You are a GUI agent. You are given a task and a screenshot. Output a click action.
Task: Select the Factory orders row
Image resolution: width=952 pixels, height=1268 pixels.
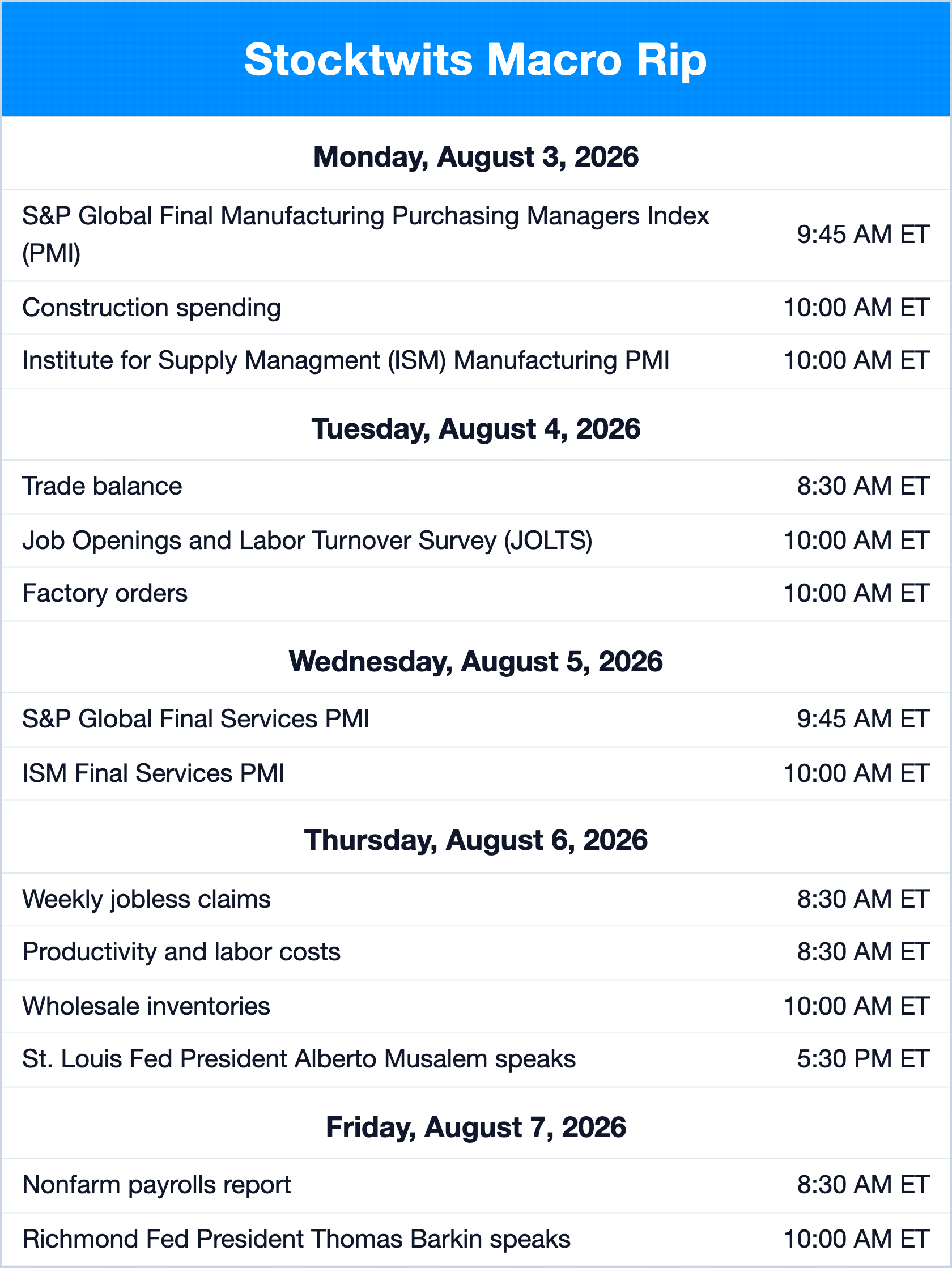476,593
